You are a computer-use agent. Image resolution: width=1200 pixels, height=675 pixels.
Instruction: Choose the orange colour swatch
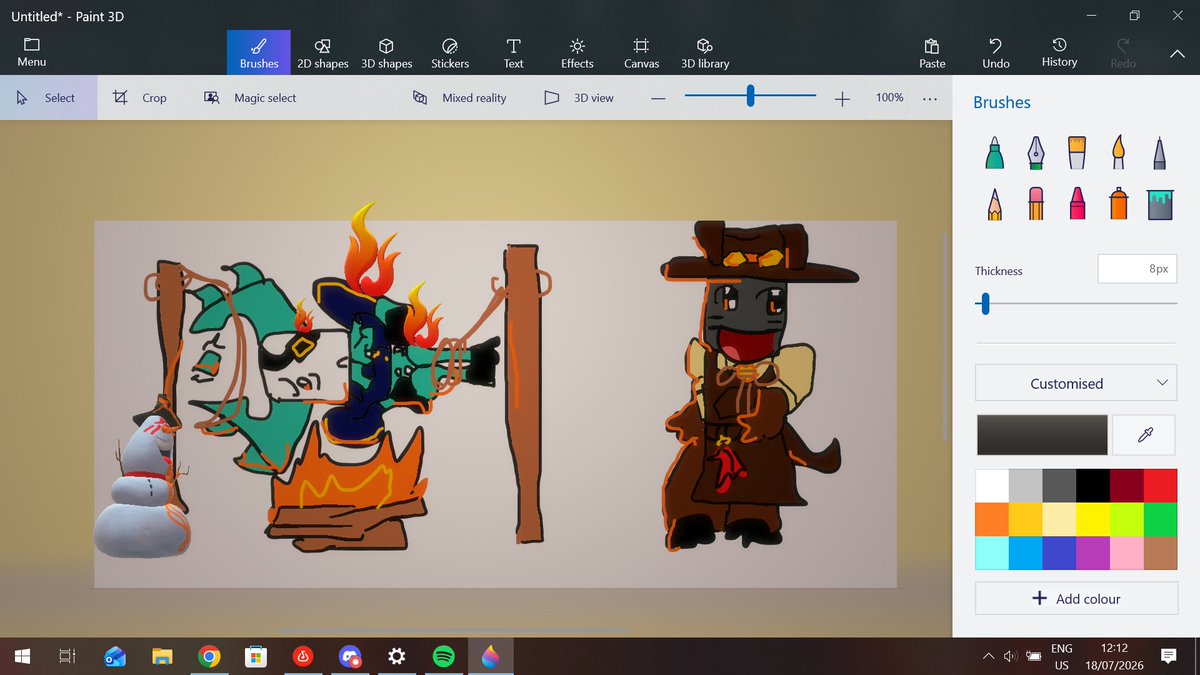click(992, 520)
